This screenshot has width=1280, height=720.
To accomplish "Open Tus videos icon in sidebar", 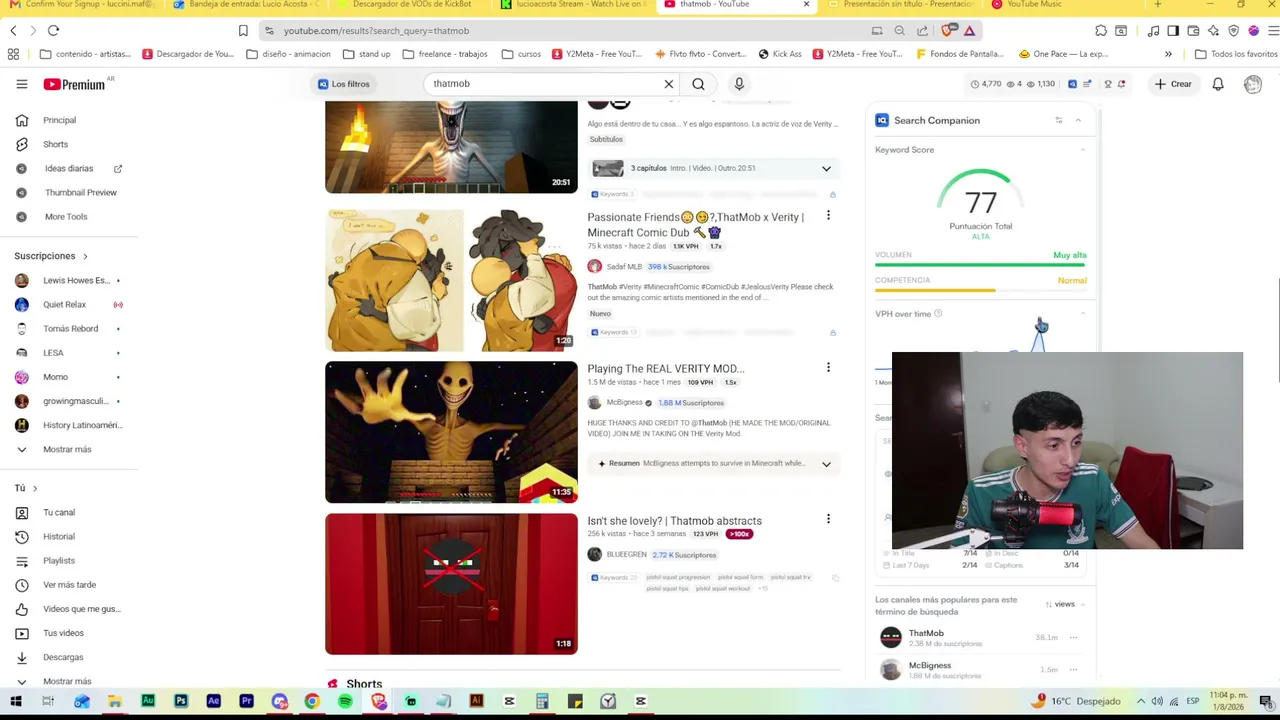I will pos(21,633).
